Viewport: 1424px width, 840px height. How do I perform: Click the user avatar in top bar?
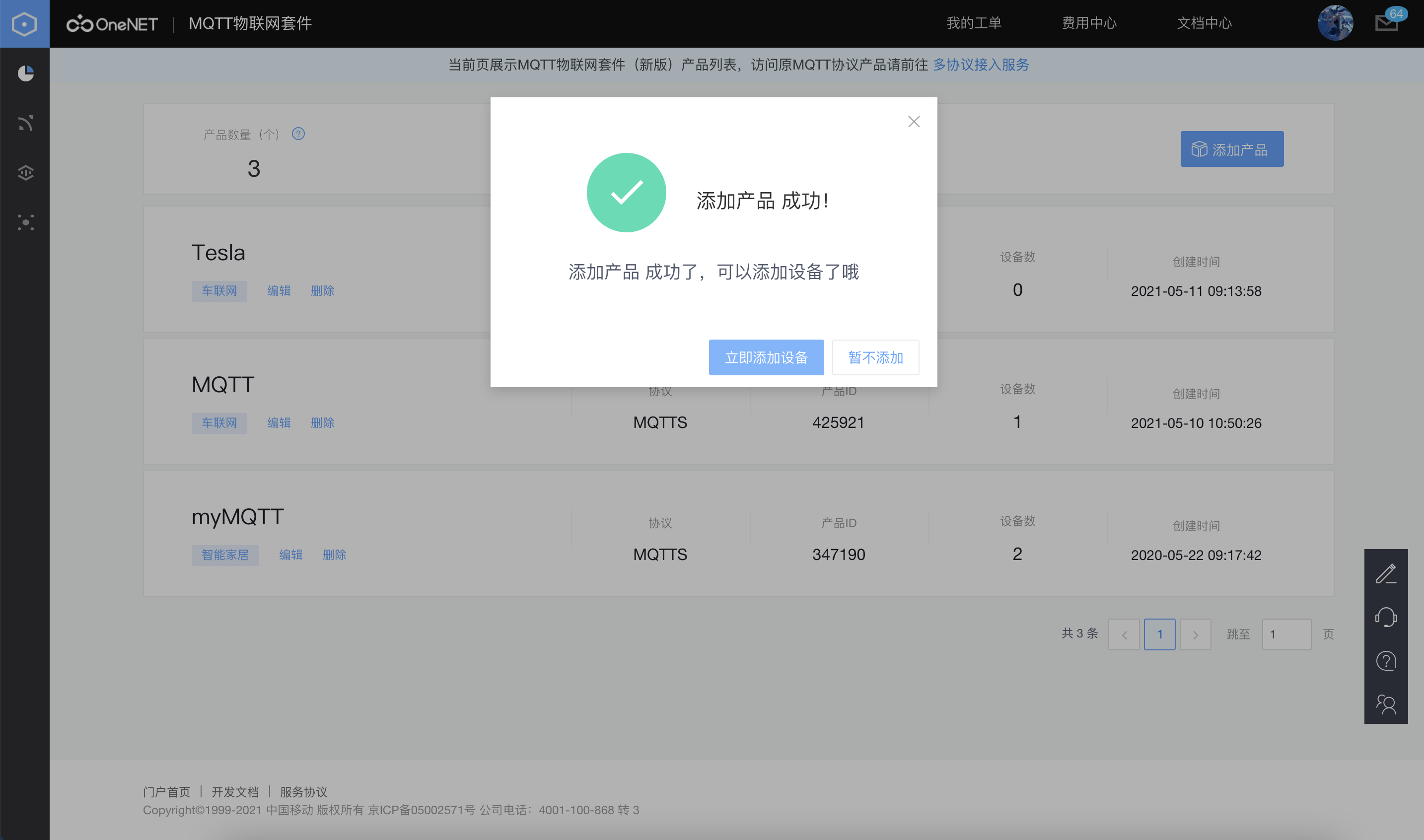pos(1336,23)
